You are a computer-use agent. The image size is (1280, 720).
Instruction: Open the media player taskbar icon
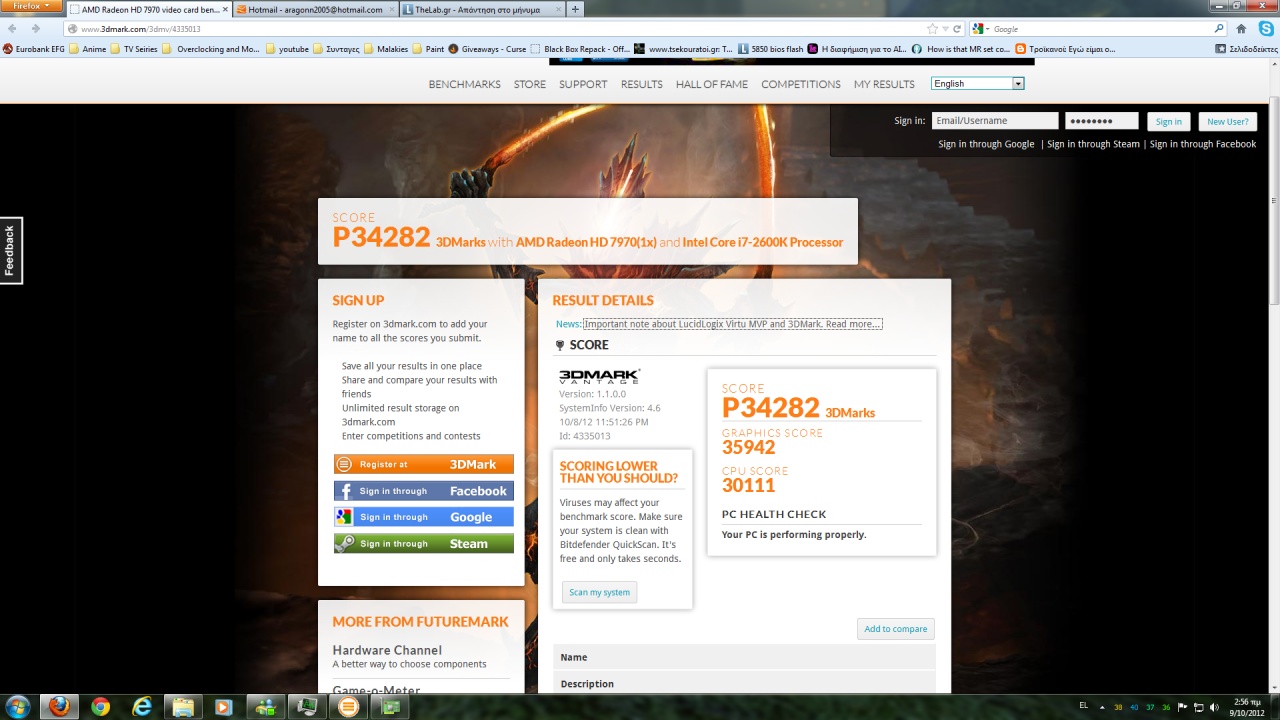tap(224, 707)
